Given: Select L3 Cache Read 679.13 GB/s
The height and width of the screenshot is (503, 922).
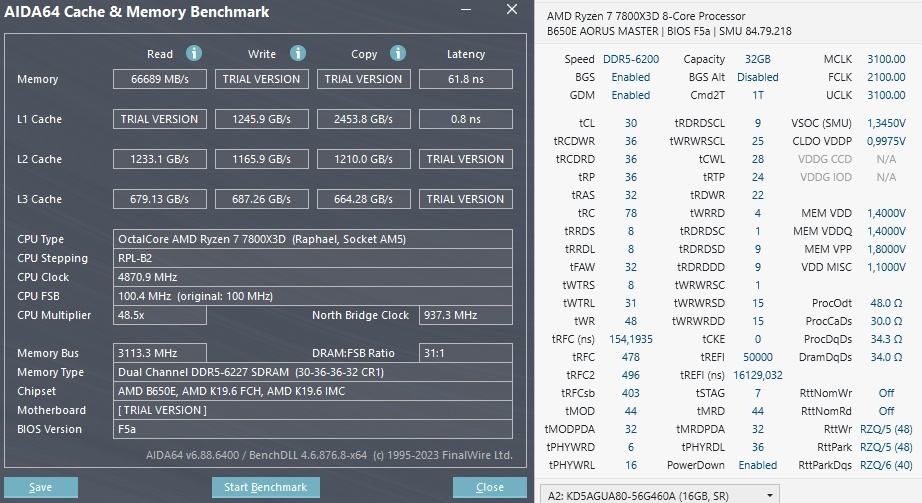Looking at the screenshot, I should pyautogui.click(x=160, y=199).
